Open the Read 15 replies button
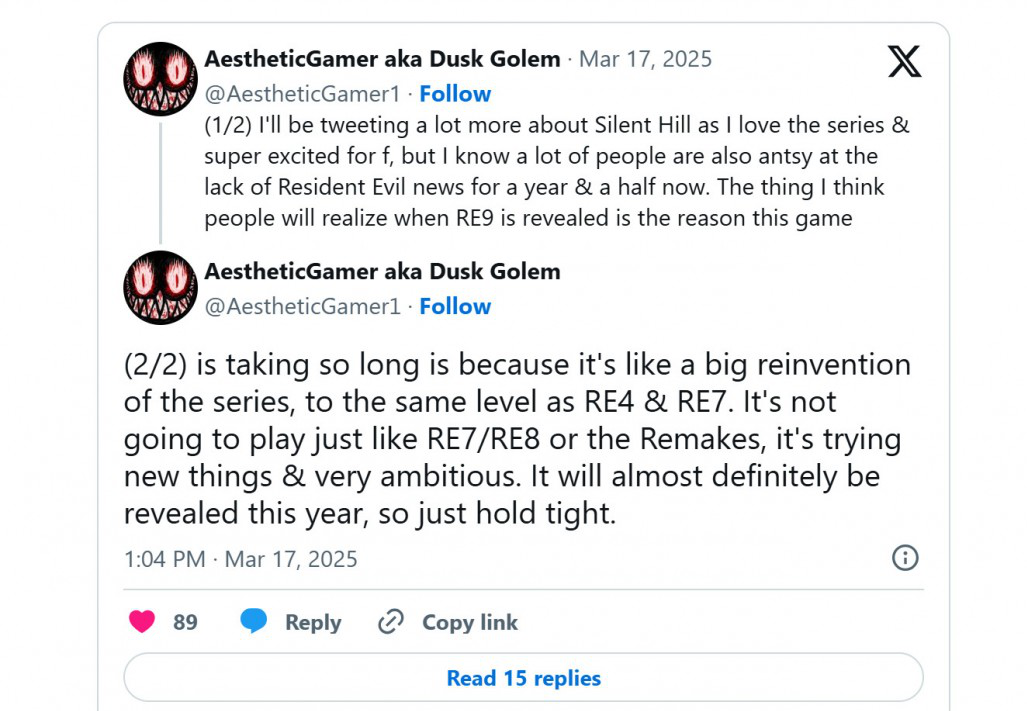The width and height of the screenshot is (1027, 711). coord(523,678)
